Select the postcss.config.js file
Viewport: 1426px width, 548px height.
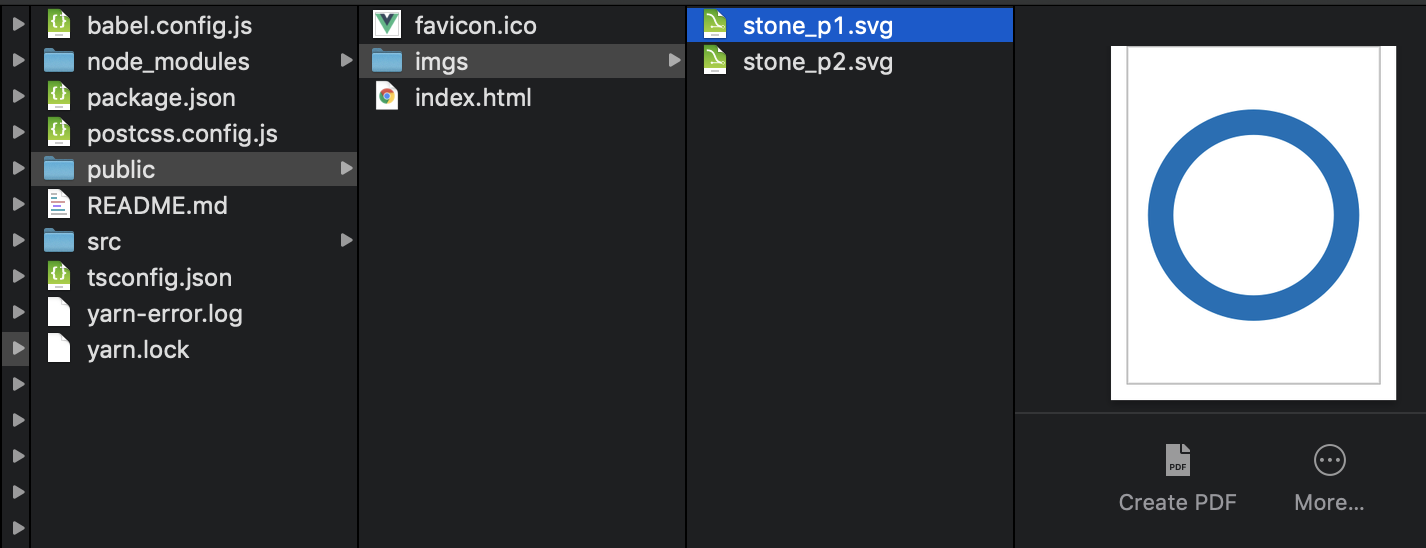pyautogui.click(x=182, y=134)
